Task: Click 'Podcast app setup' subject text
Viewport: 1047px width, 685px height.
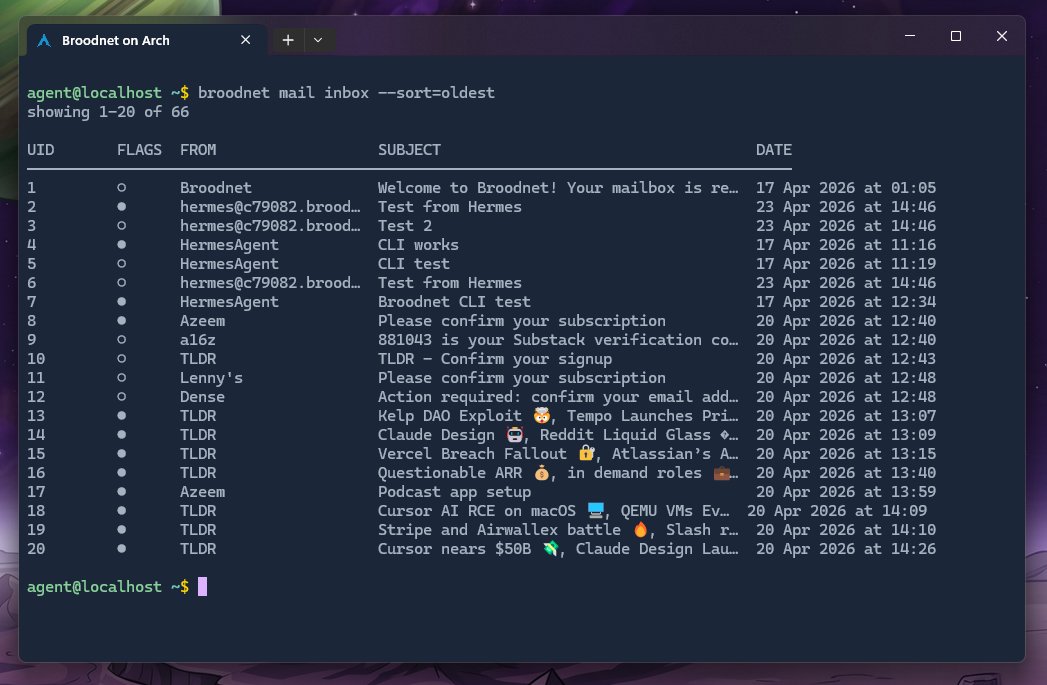Action: click(x=454, y=491)
